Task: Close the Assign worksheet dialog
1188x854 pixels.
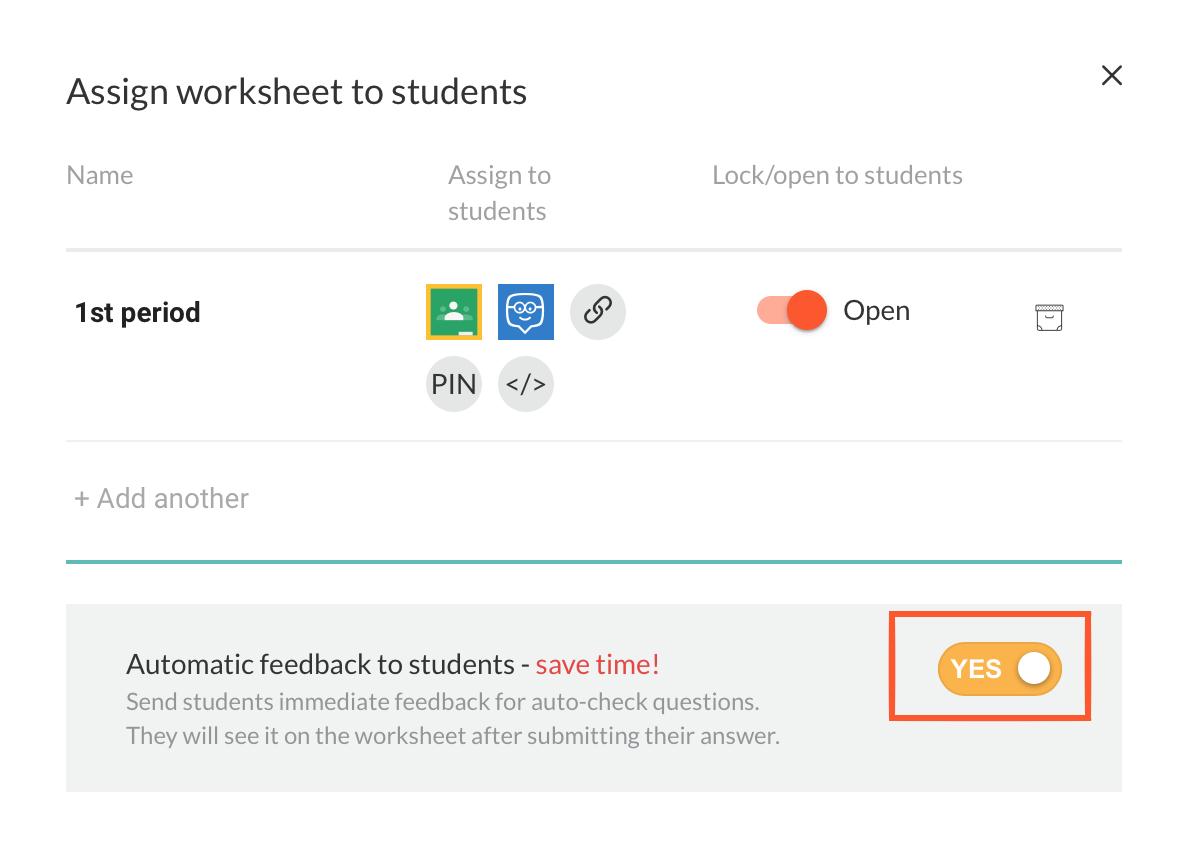Action: click(1111, 75)
